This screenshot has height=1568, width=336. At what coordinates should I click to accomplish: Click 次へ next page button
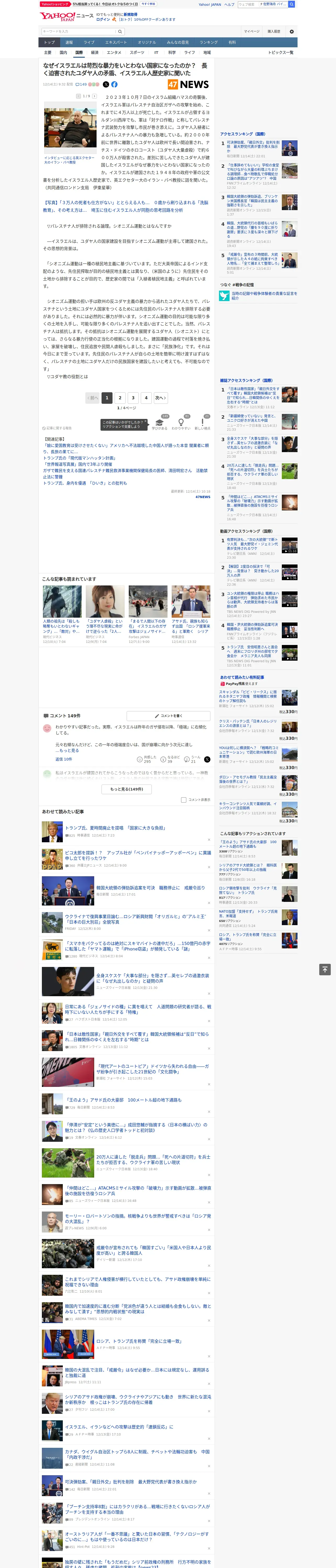(160, 397)
